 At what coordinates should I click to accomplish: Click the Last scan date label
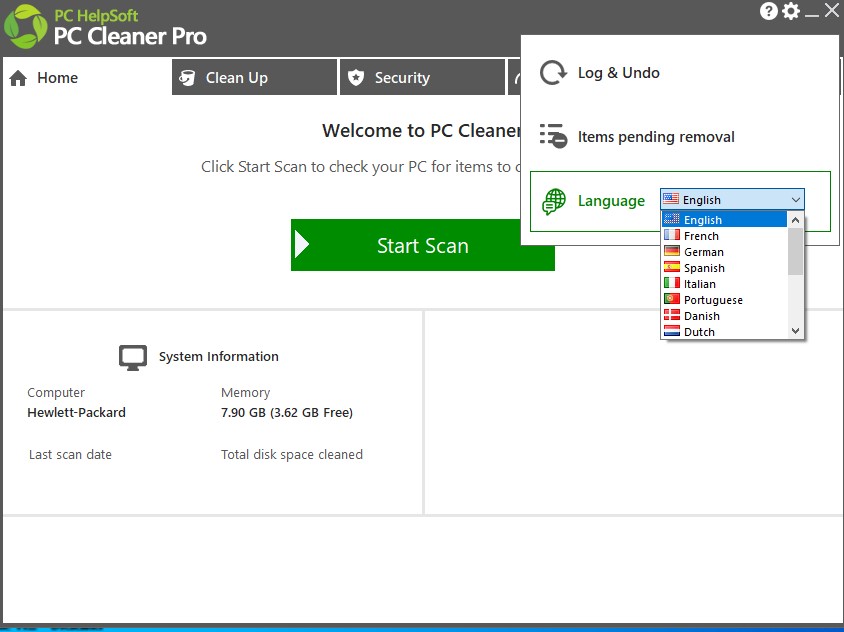(x=71, y=454)
